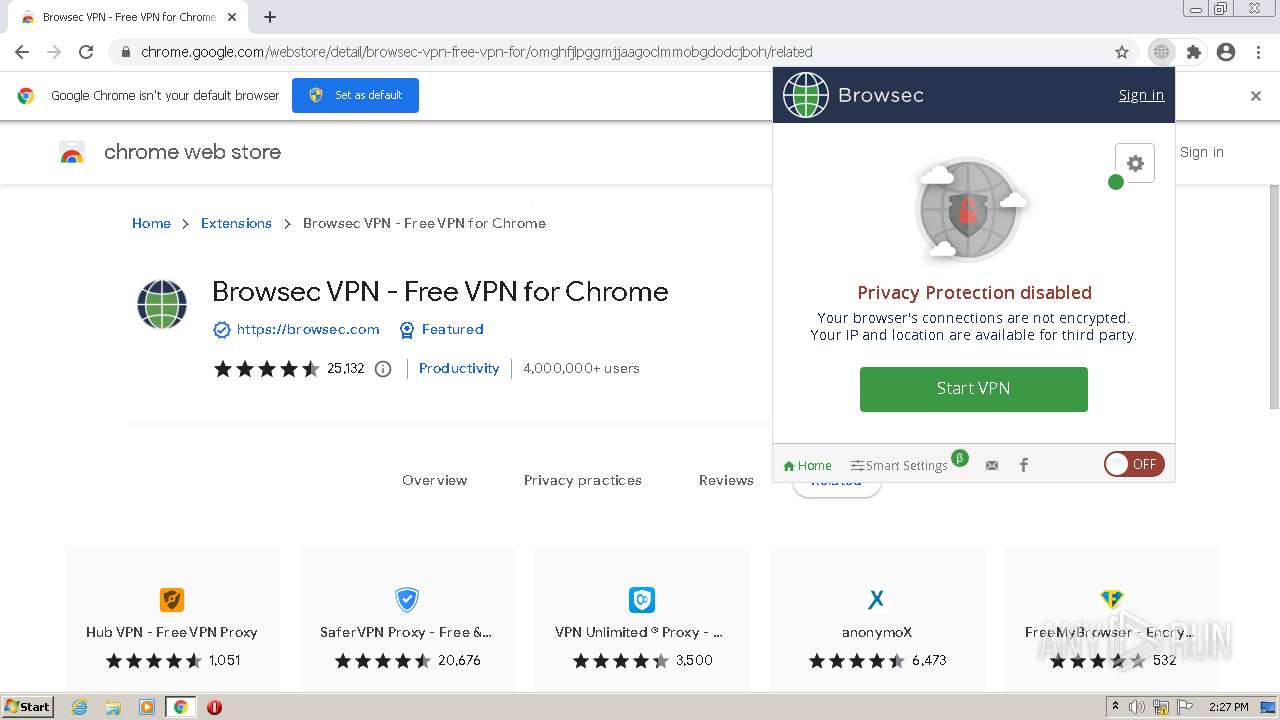The image size is (1280, 720).
Task: Open Chrome profile avatar icon
Action: (1226, 52)
